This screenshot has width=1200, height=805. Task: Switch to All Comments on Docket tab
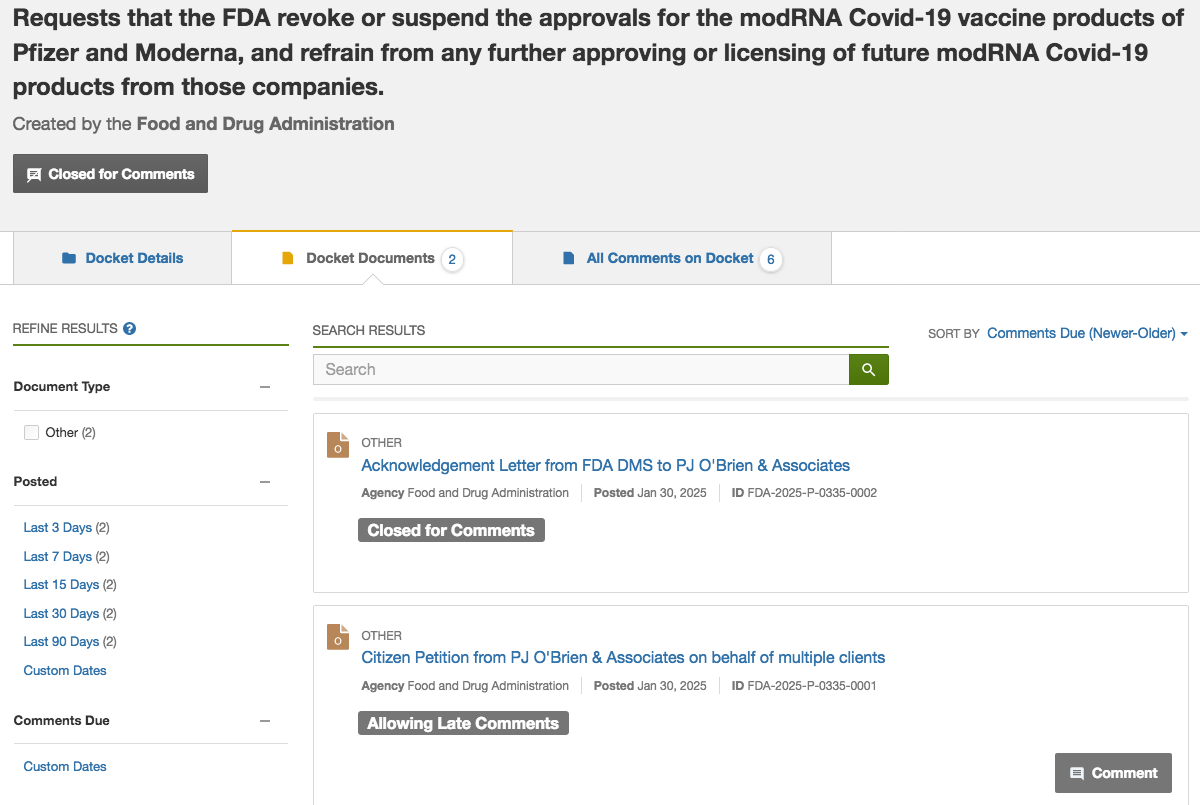click(672, 258)
